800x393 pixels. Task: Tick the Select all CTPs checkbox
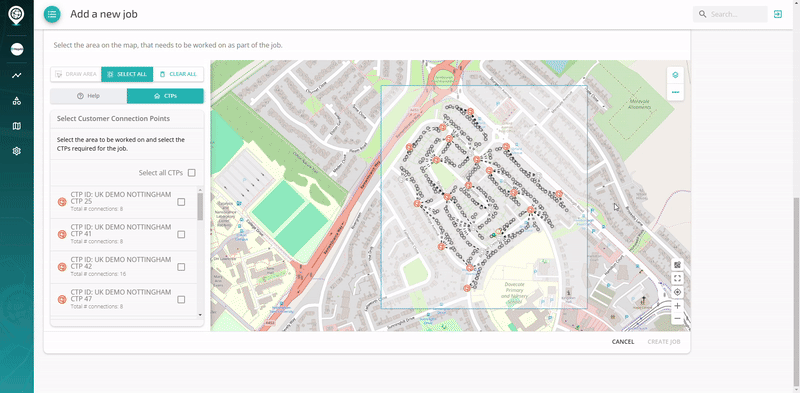pyautogui.click(x=191, y=173)
